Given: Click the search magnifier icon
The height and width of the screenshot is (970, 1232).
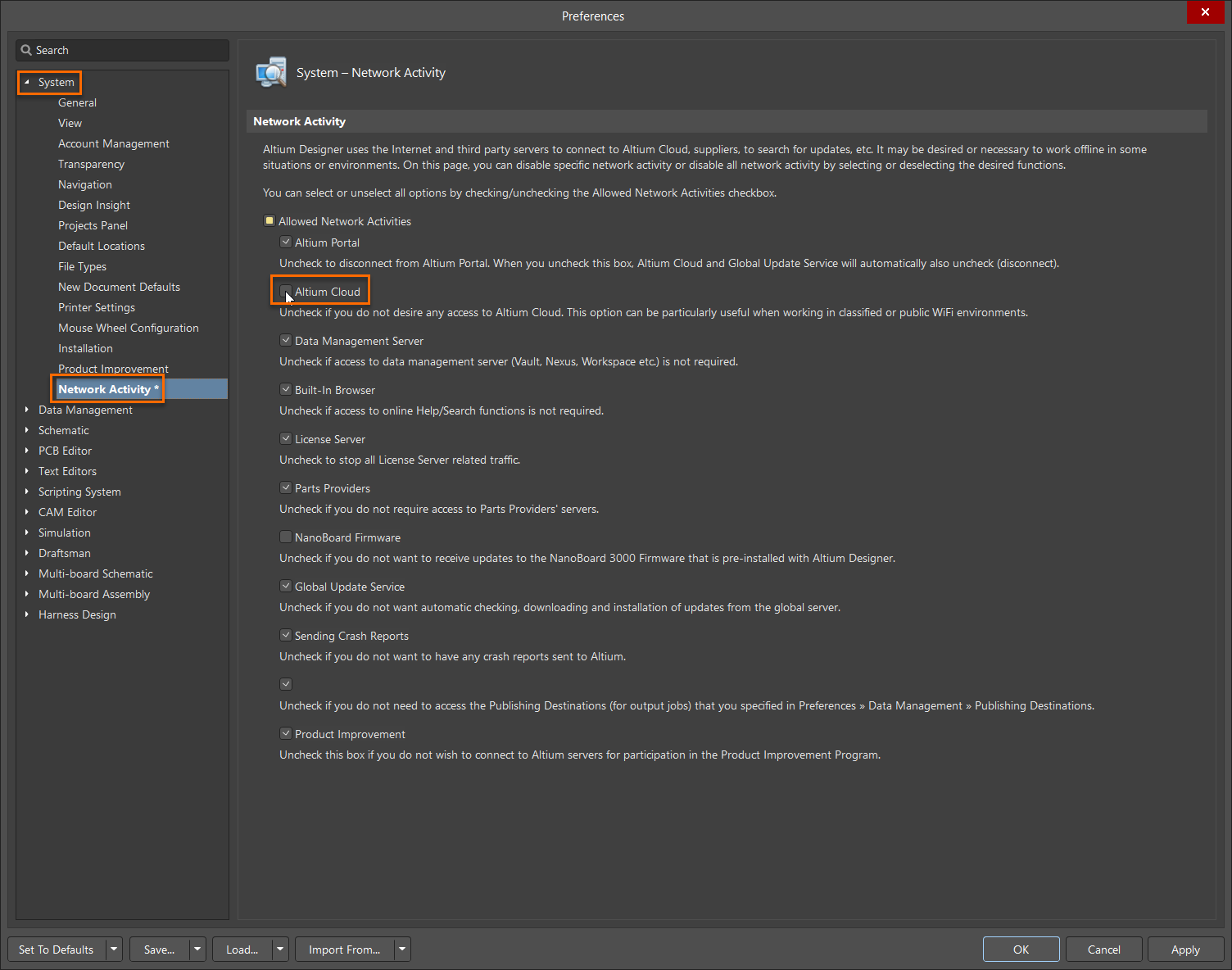Looking at the screenshot, I should pyautogui.click(x=26, y=50).
